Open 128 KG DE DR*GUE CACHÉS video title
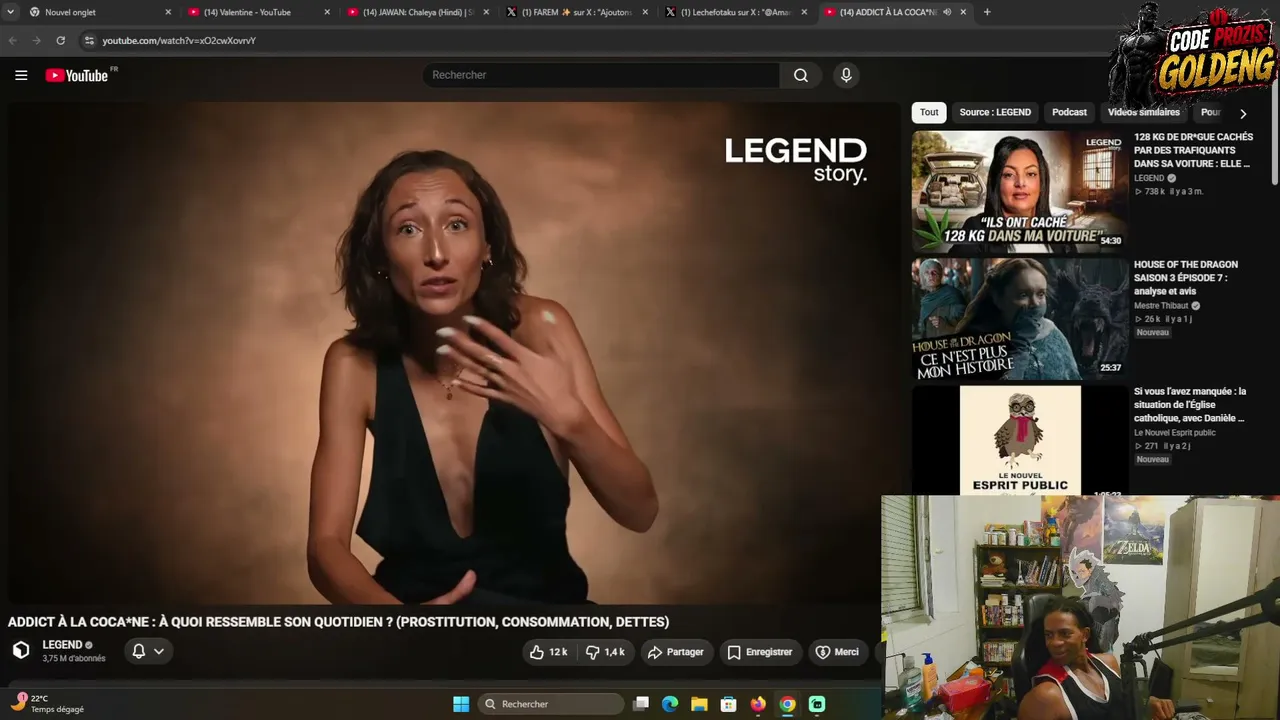 (1193, 150)
